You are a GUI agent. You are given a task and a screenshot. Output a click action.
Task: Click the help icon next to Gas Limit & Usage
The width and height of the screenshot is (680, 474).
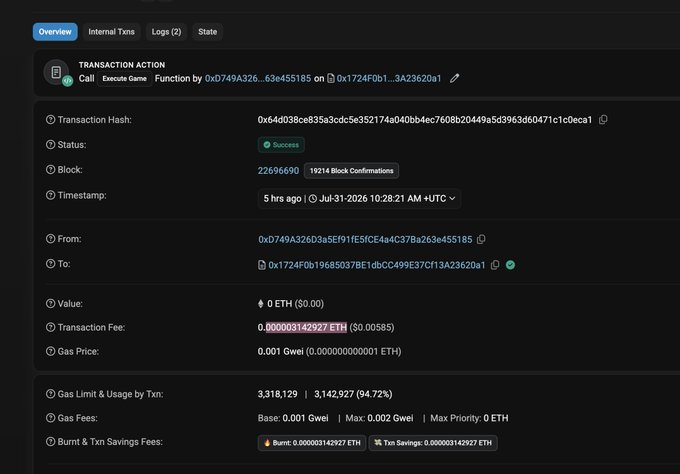click(x=50, y=394)
